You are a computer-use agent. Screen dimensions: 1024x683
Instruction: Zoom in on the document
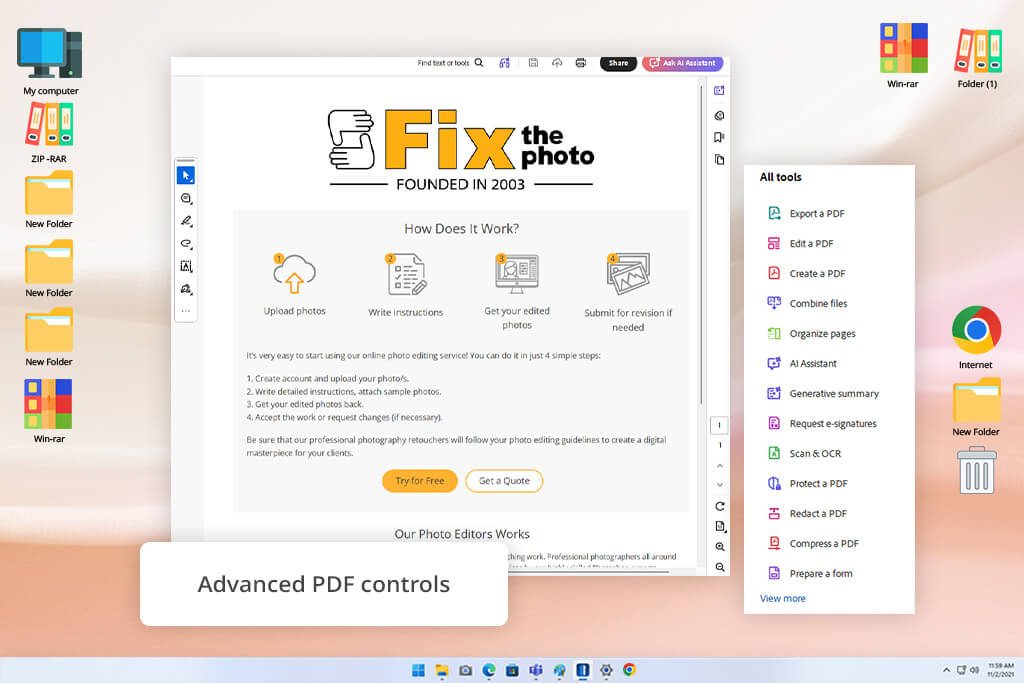pos(720,547)
